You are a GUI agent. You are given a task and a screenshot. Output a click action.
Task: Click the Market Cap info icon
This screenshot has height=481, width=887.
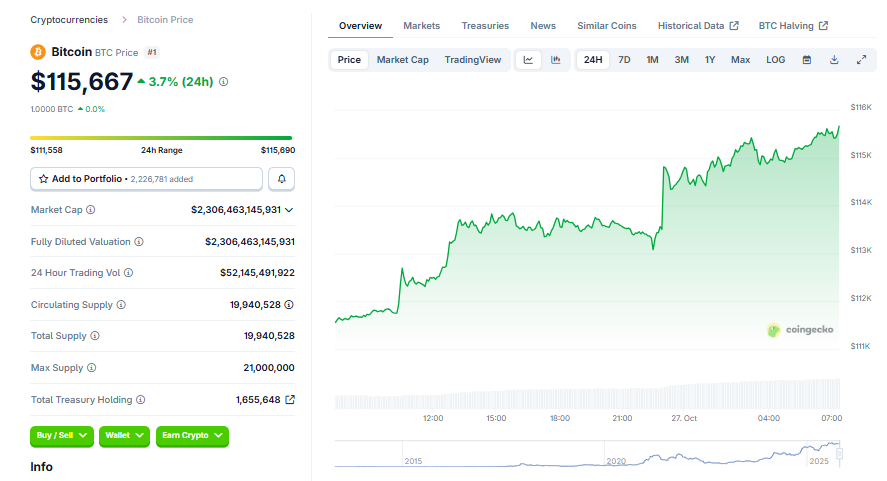click(91, 210)
